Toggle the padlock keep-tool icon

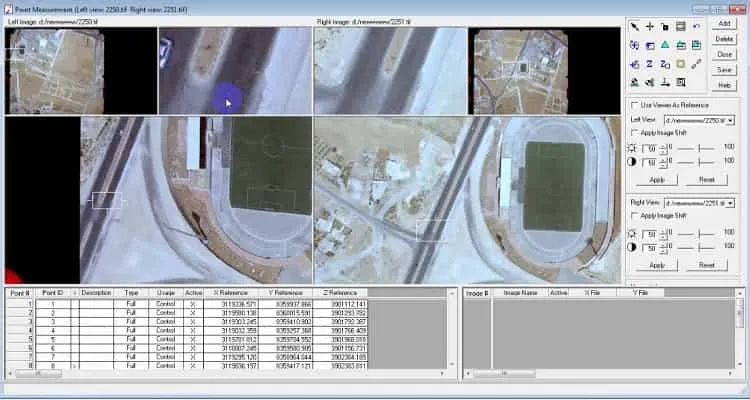665,27
